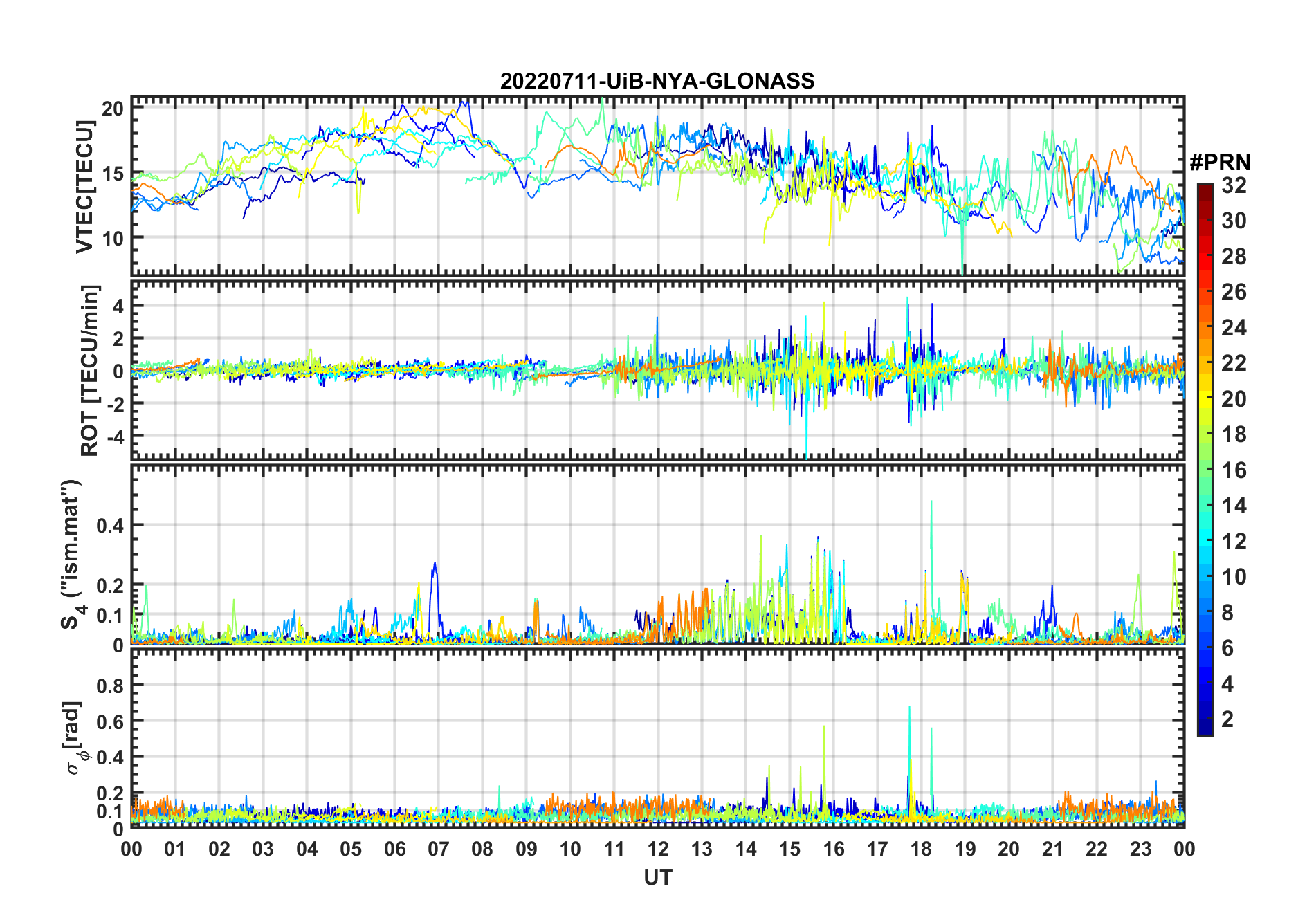Click the plot title 20220711-UiB-NYA-GLONASS
Image resolution: width=1316 pixels, height=920 pixels.
pyautogui.click(x=657, y=81)
